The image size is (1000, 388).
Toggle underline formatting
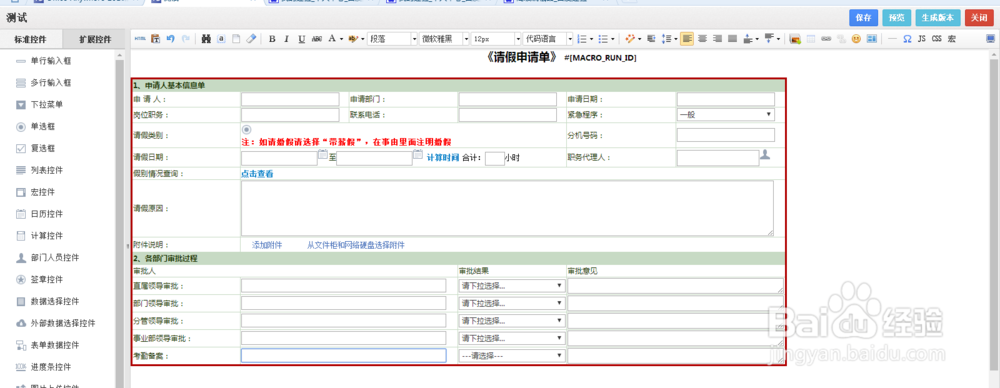(x=302, y=39)
